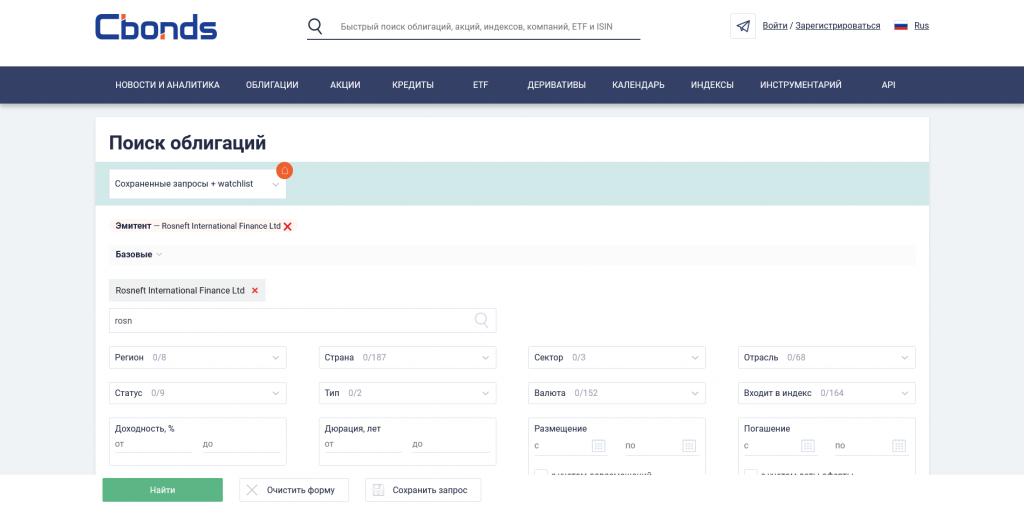Open the Регион dropdown
This screenshot has height=505, width=1024.
point(197,357)
